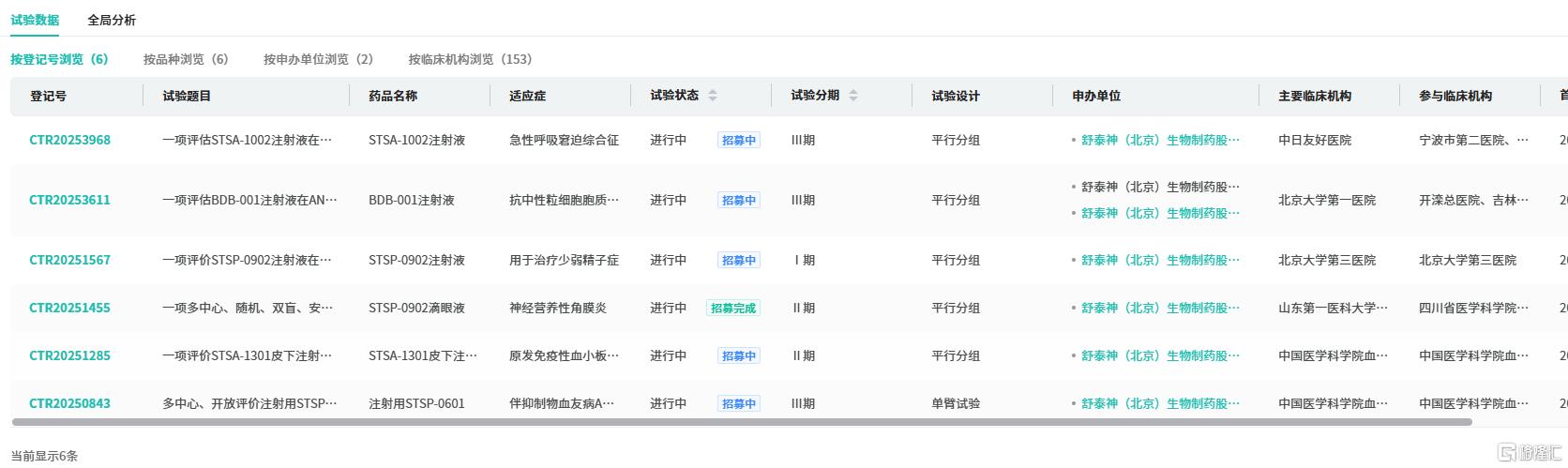Click 当前显示6条 footer text
The height and width of the screenshot is (468, 1568).
44,456
